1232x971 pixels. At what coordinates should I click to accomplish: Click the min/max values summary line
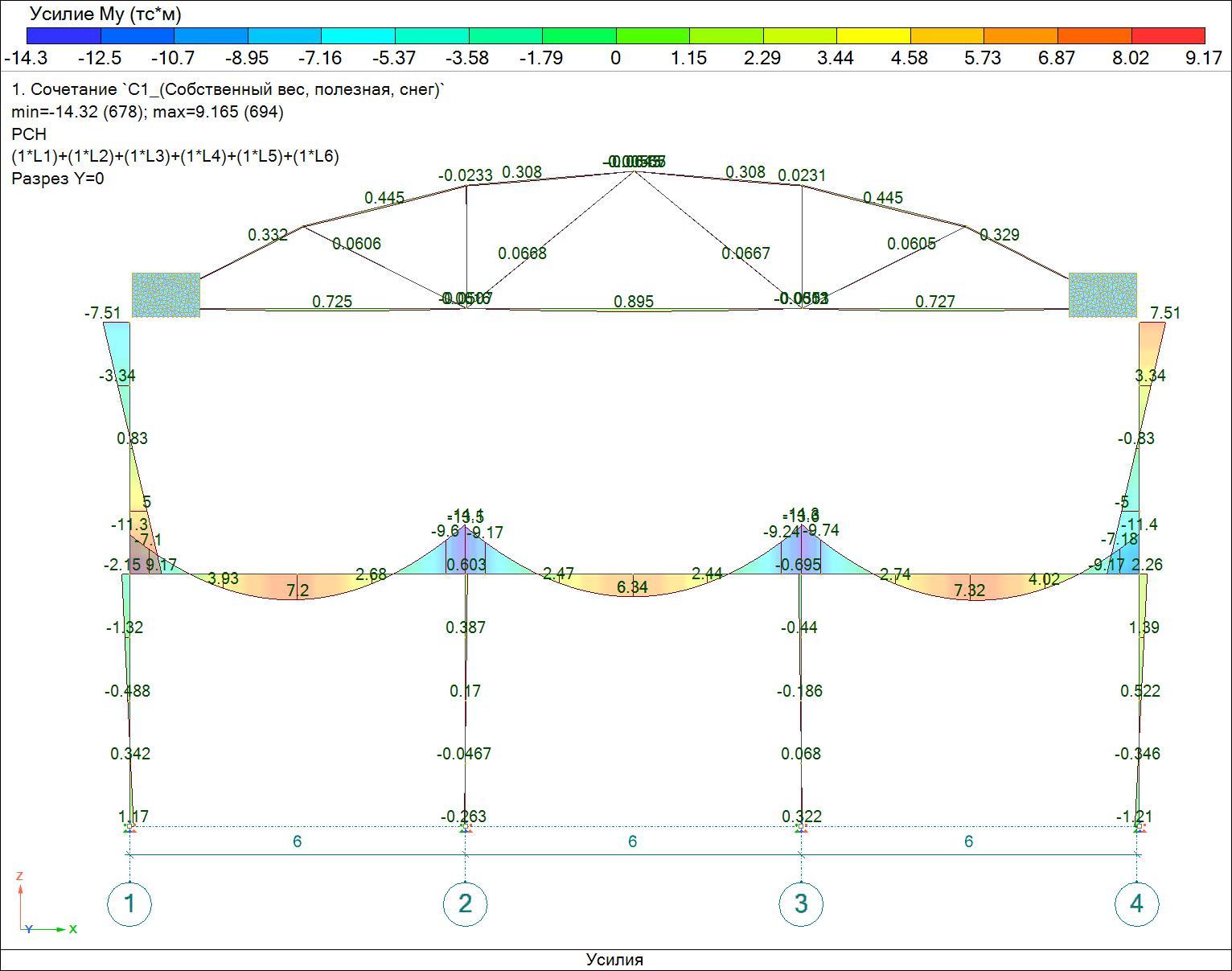point(147,112)
